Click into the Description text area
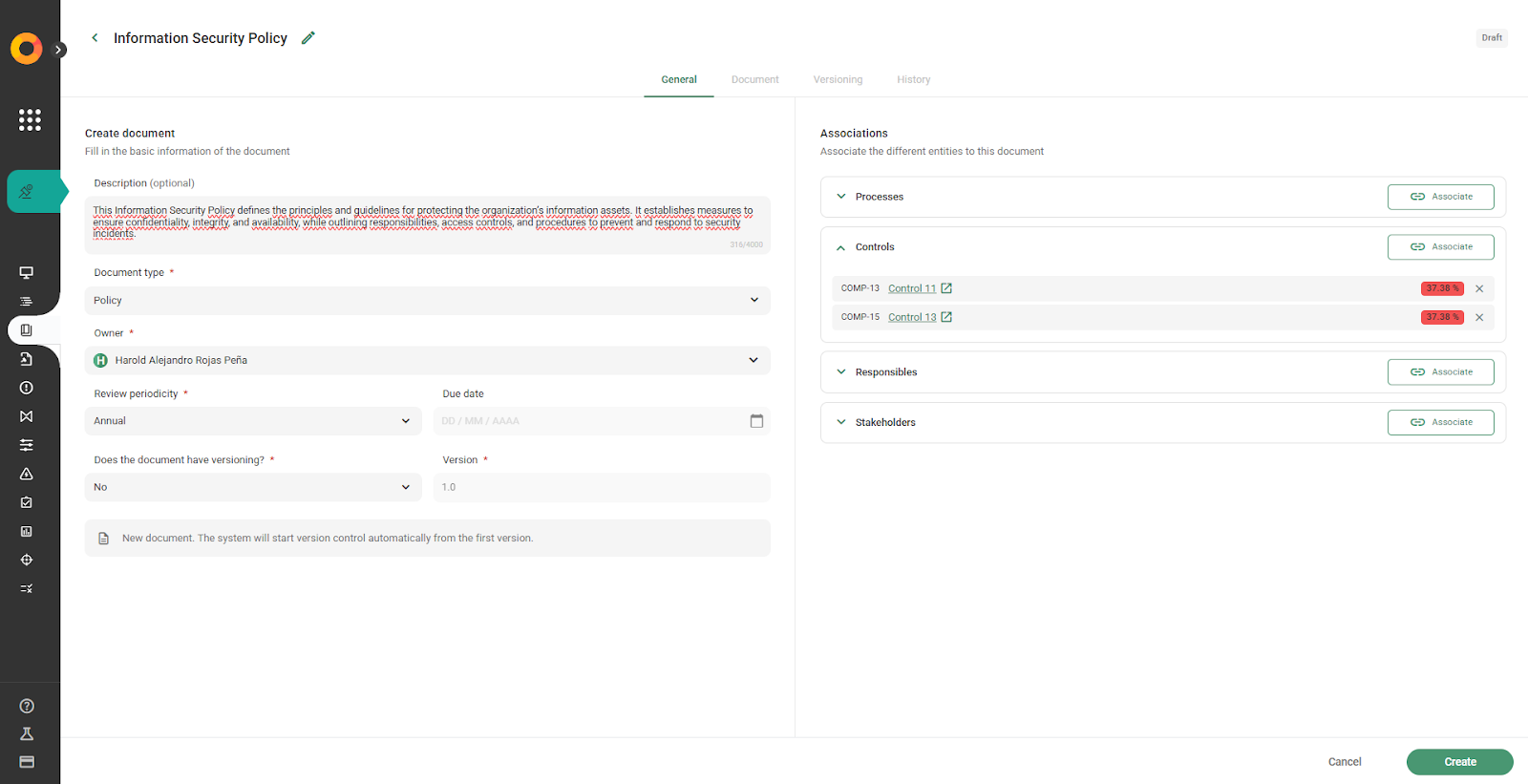This screenshot has width=1528, height=784. [x=427, y=224]
